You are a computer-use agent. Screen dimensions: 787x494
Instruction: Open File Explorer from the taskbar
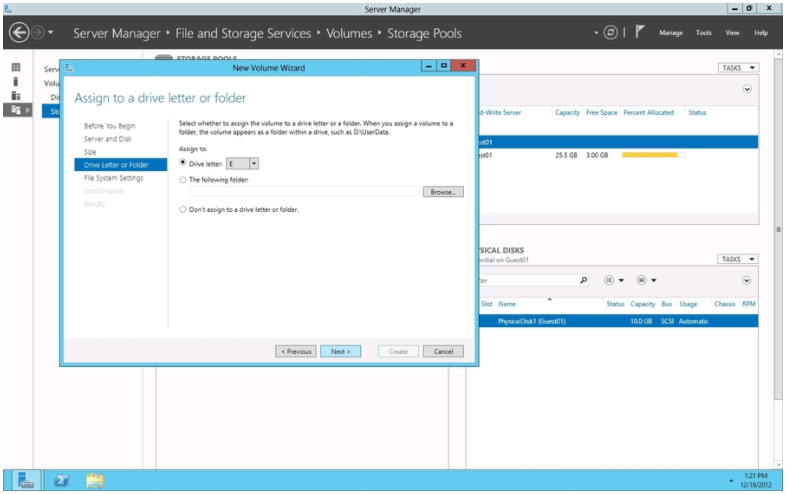[x=95, y=481]
